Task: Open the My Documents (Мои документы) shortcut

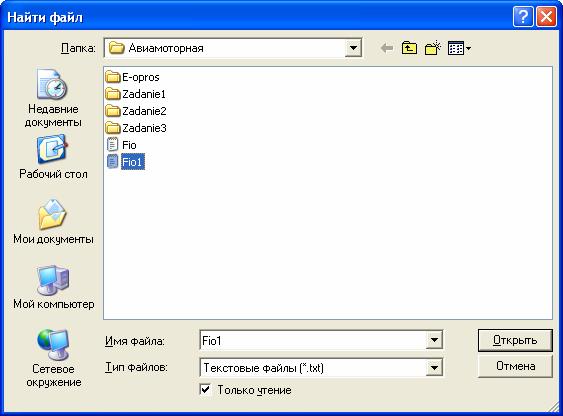Action: point(53,222)
